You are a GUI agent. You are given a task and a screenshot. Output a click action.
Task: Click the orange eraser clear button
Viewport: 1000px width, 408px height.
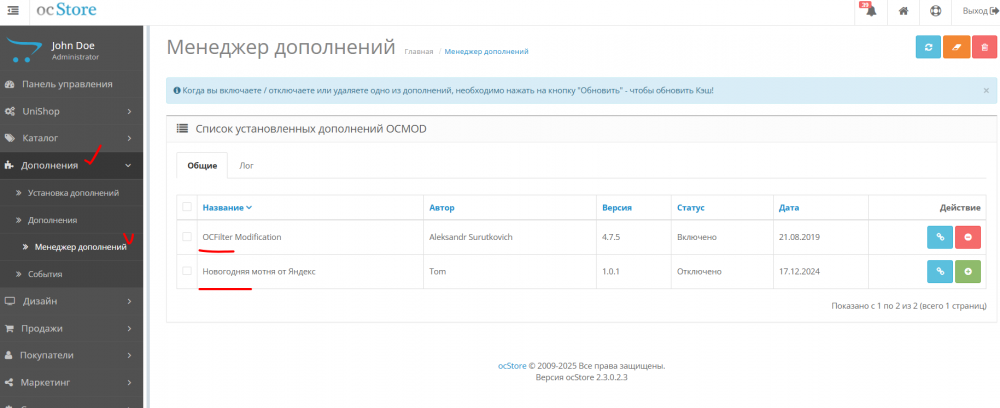[957, 47]
